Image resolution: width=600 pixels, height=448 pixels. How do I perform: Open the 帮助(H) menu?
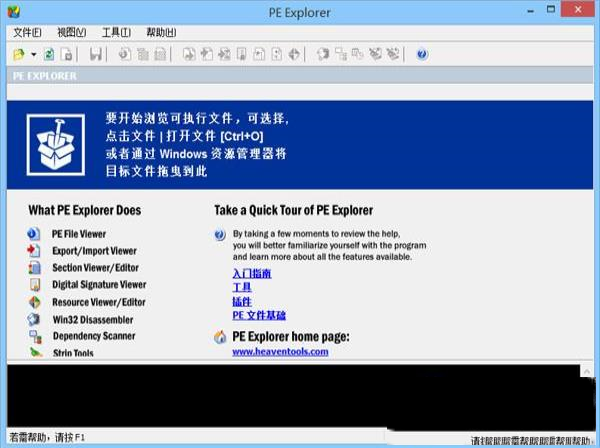pos(161,33)
